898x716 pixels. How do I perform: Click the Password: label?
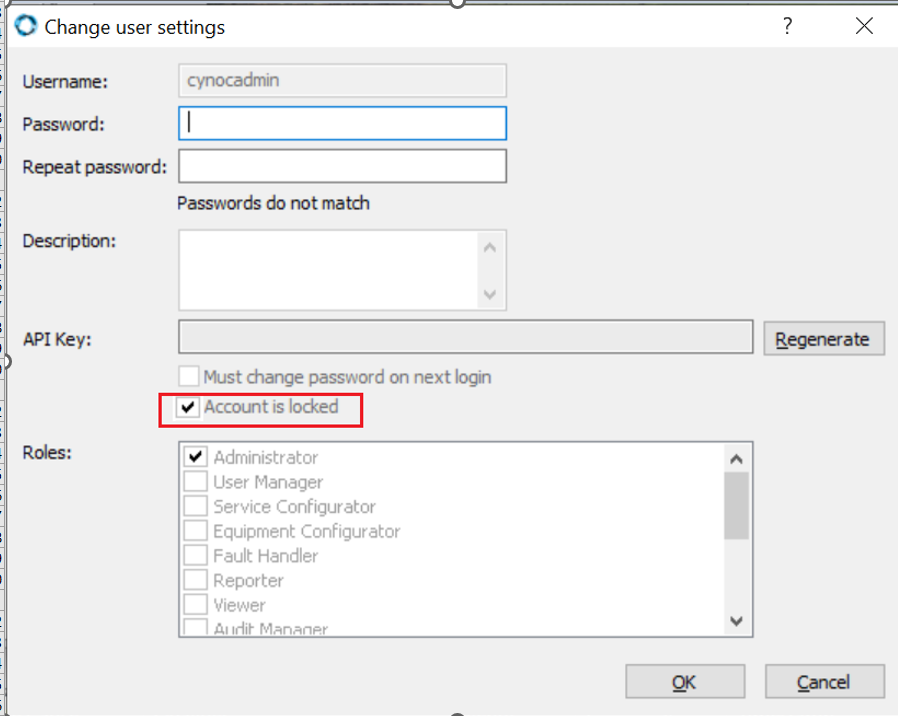[64, 124]
